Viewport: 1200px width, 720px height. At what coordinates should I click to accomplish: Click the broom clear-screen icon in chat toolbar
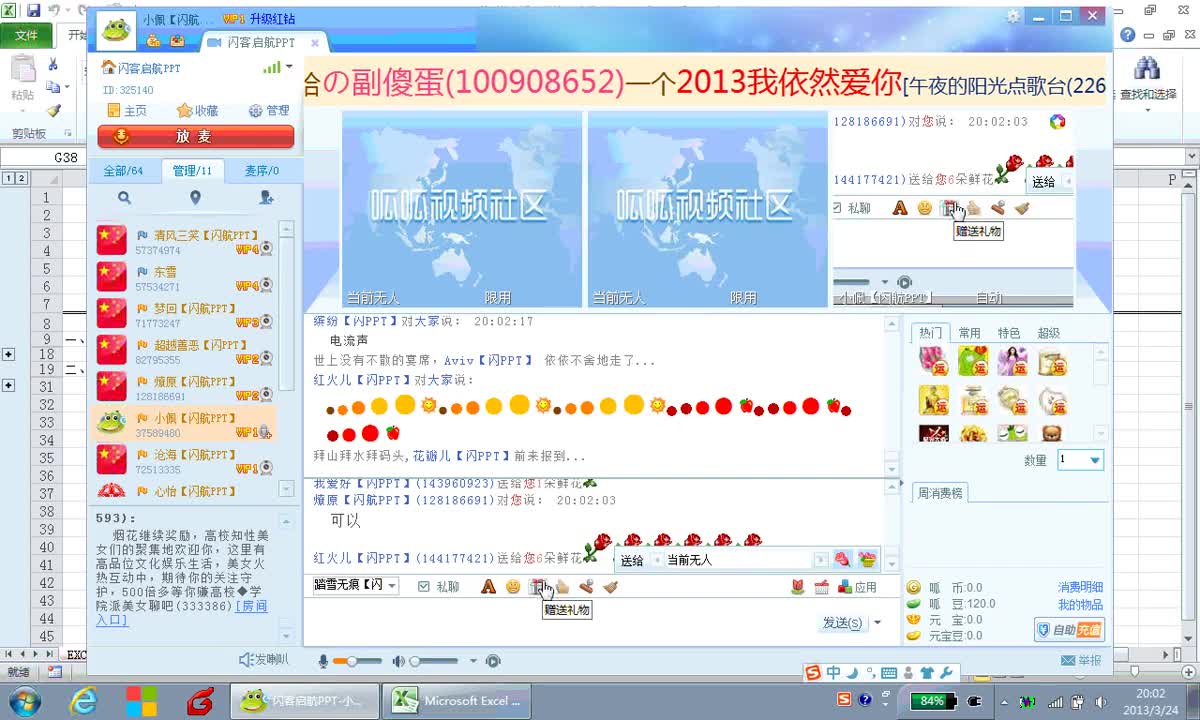tap(610, 587)
